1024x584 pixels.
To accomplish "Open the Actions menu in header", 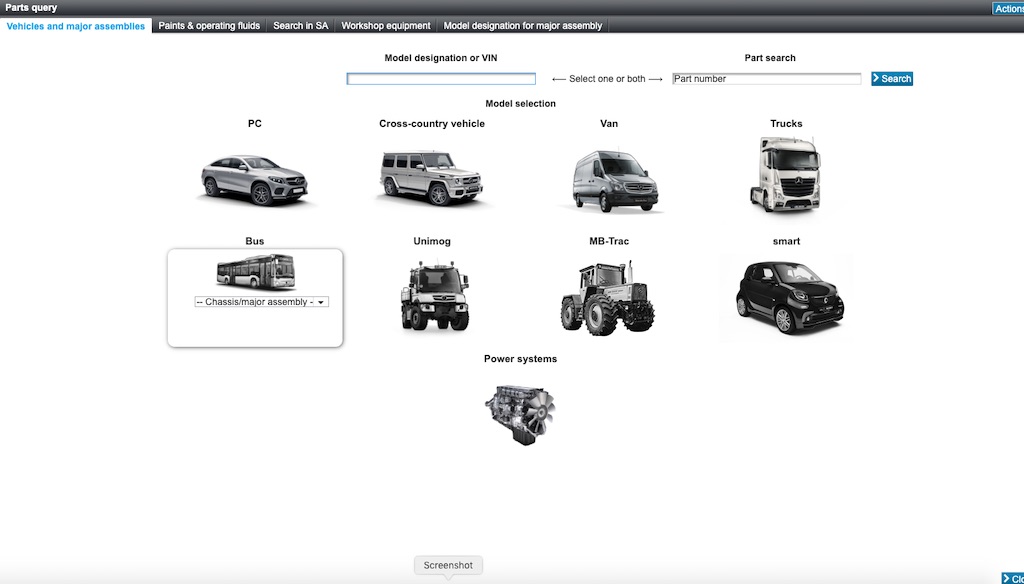I will coord(1007,9).
